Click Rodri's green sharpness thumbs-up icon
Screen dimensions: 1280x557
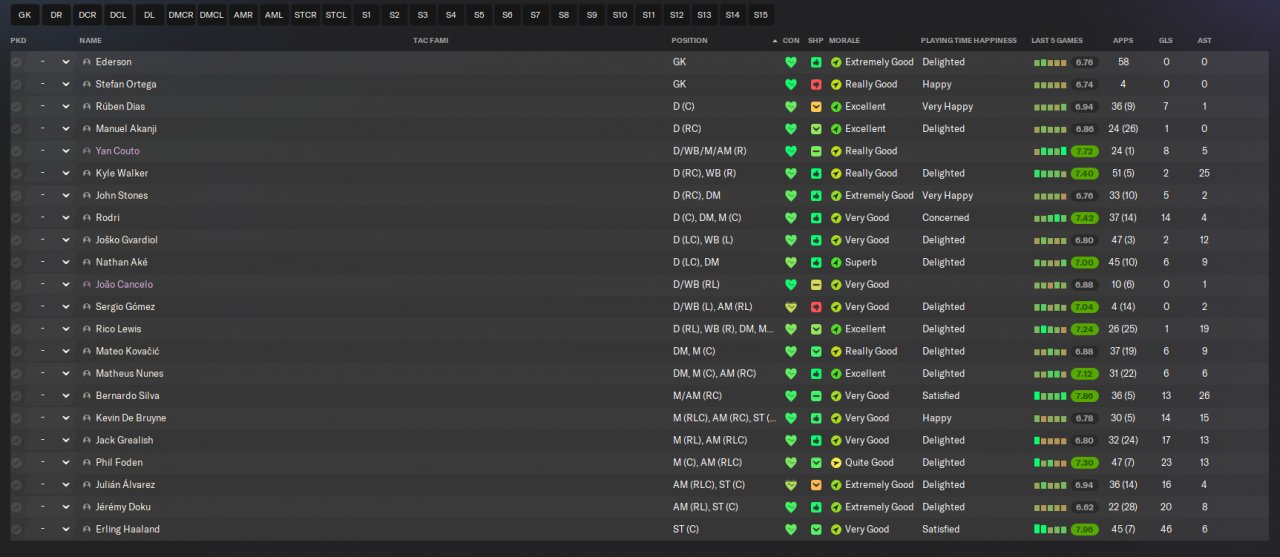[816, 218]
